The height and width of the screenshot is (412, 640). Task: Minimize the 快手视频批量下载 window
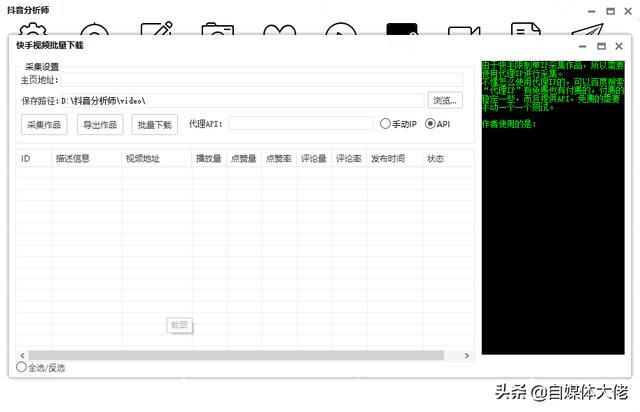pyautogui.click(x=582, y=46)
